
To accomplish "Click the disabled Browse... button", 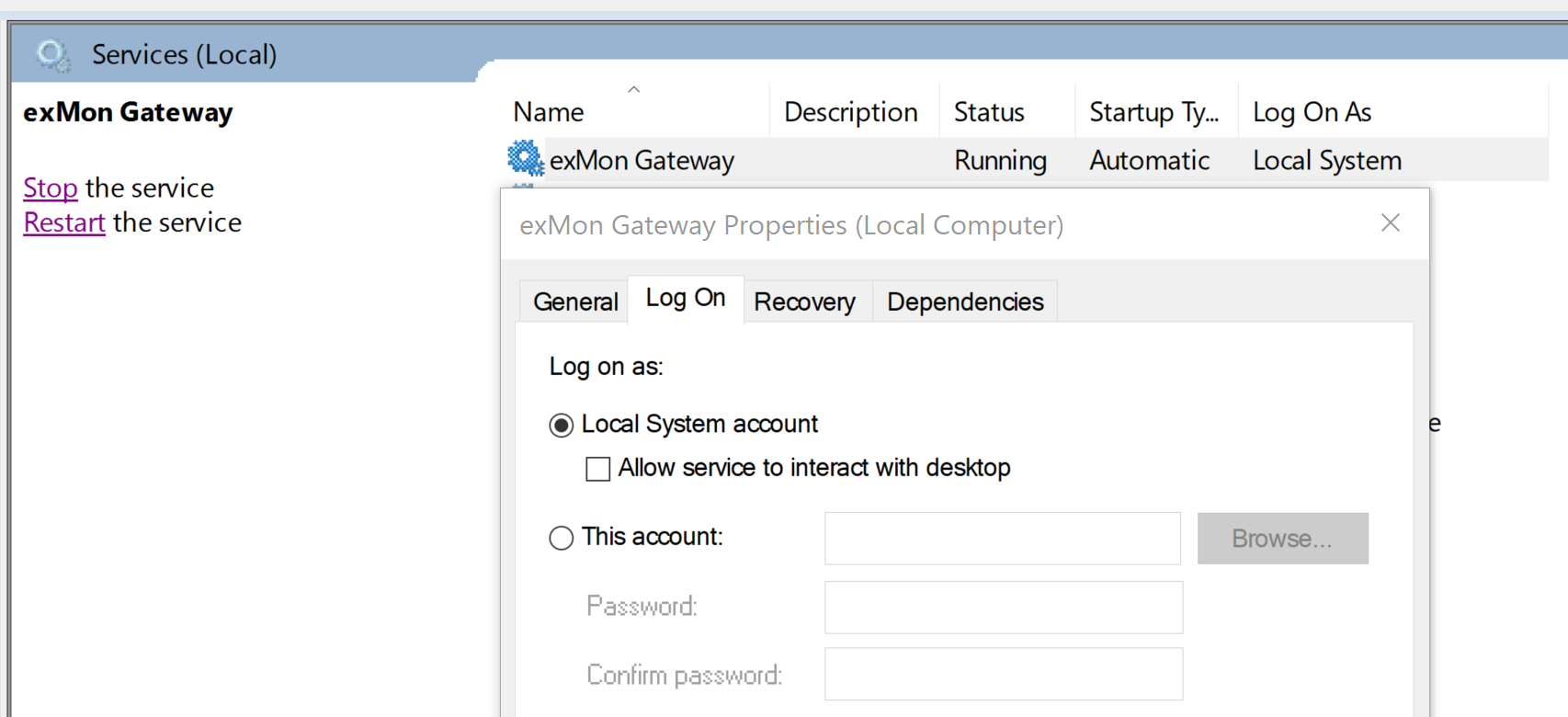I will (x=1283, y=538).
